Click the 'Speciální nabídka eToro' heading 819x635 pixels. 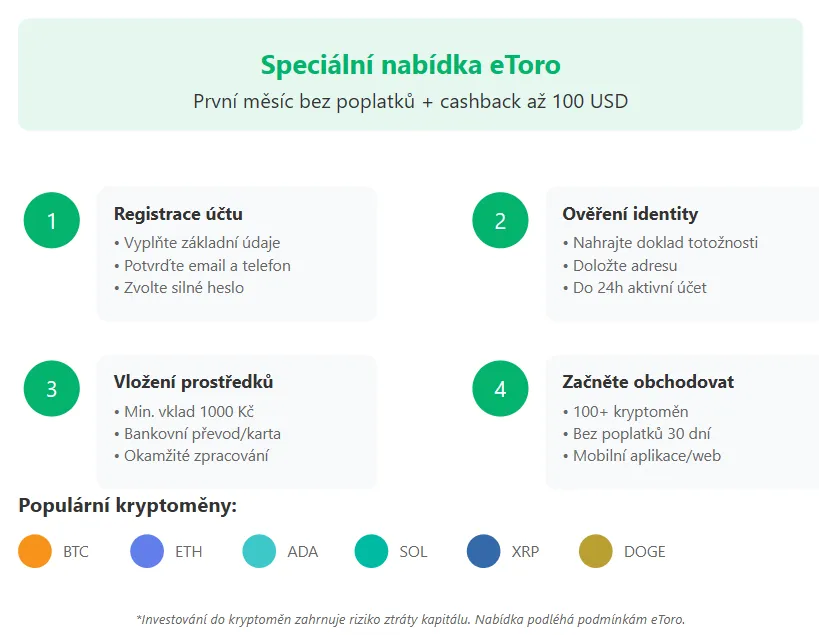(x=410, y=66)
